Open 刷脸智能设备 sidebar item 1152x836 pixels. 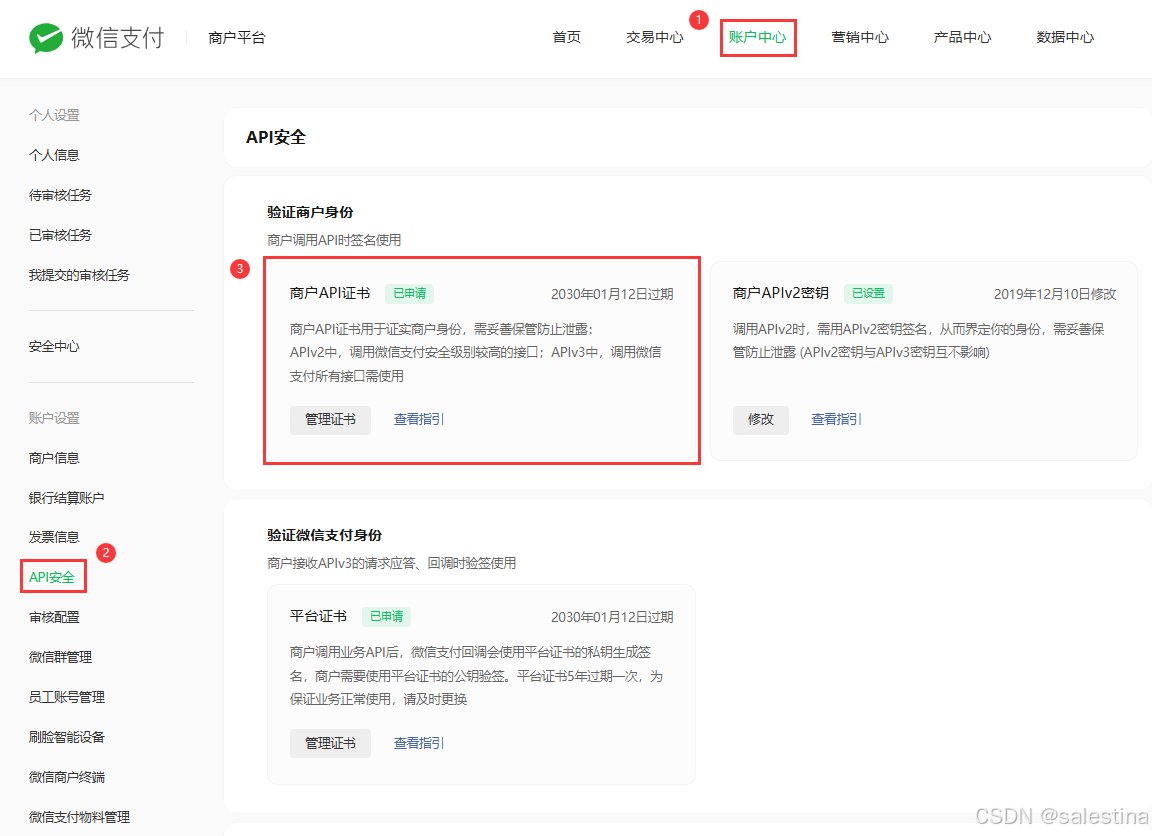point(67,737)
